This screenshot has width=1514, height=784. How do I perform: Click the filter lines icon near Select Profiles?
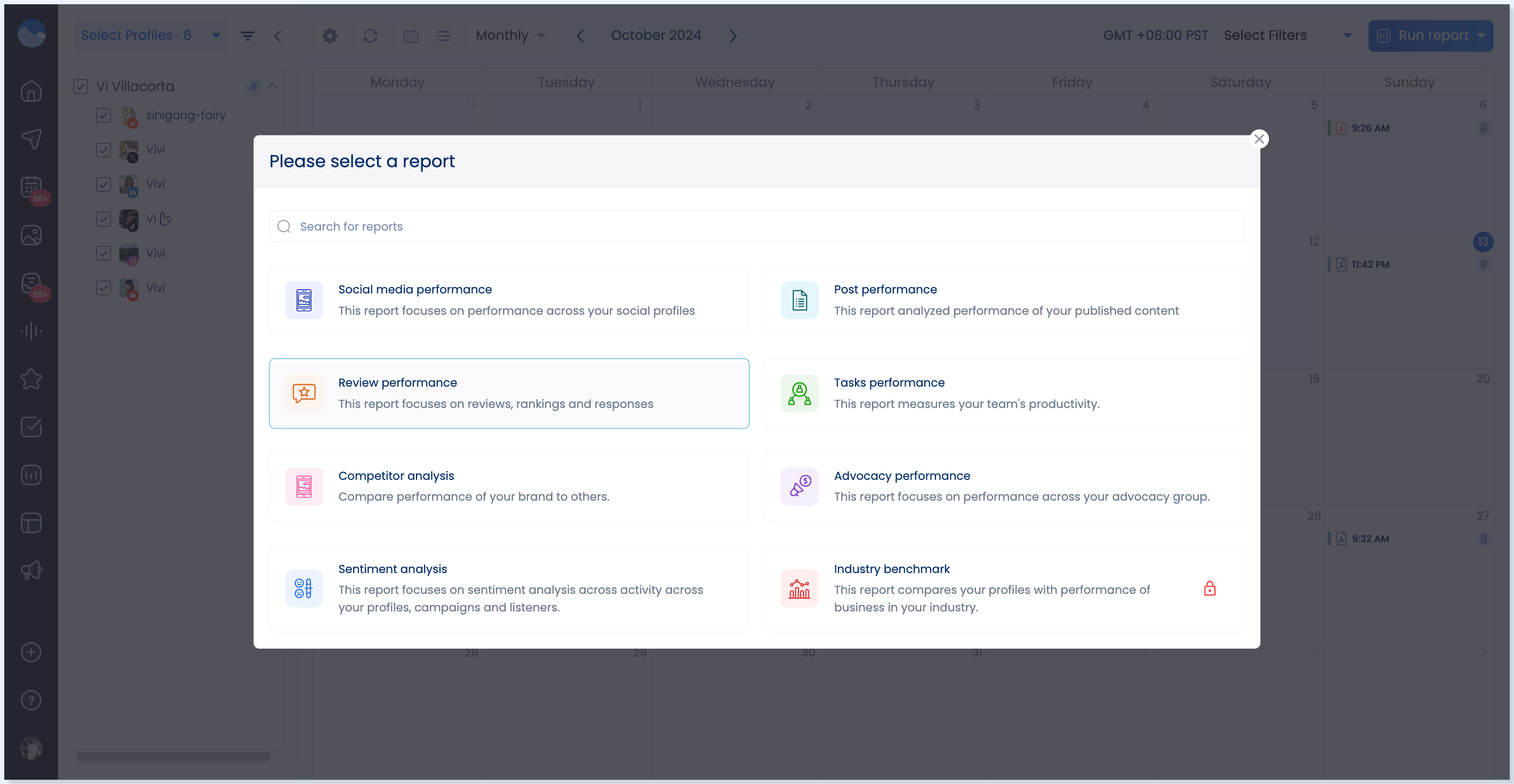(247, 36)
